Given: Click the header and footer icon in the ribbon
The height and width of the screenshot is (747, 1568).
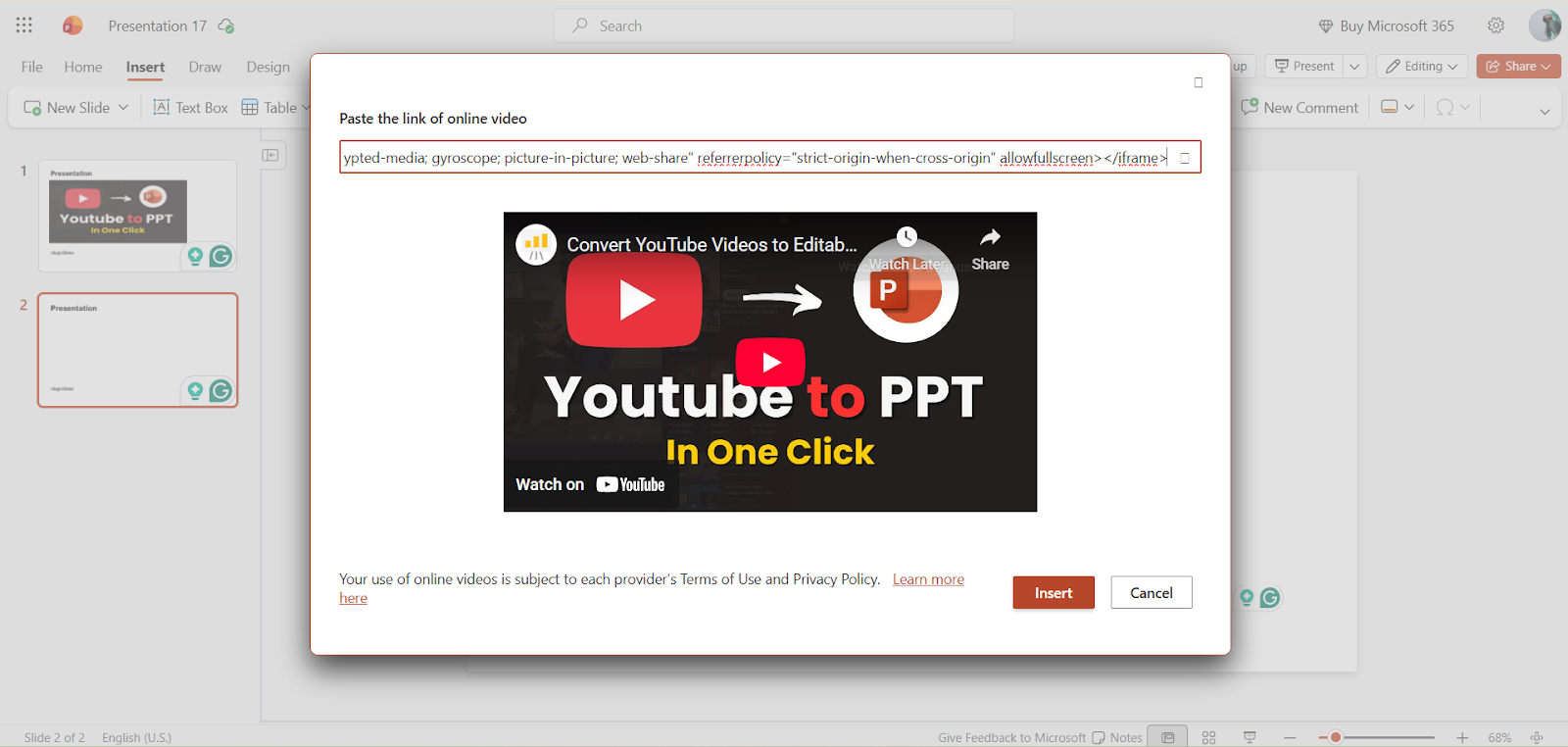Looking at the screenshot, I should 1389,107.
